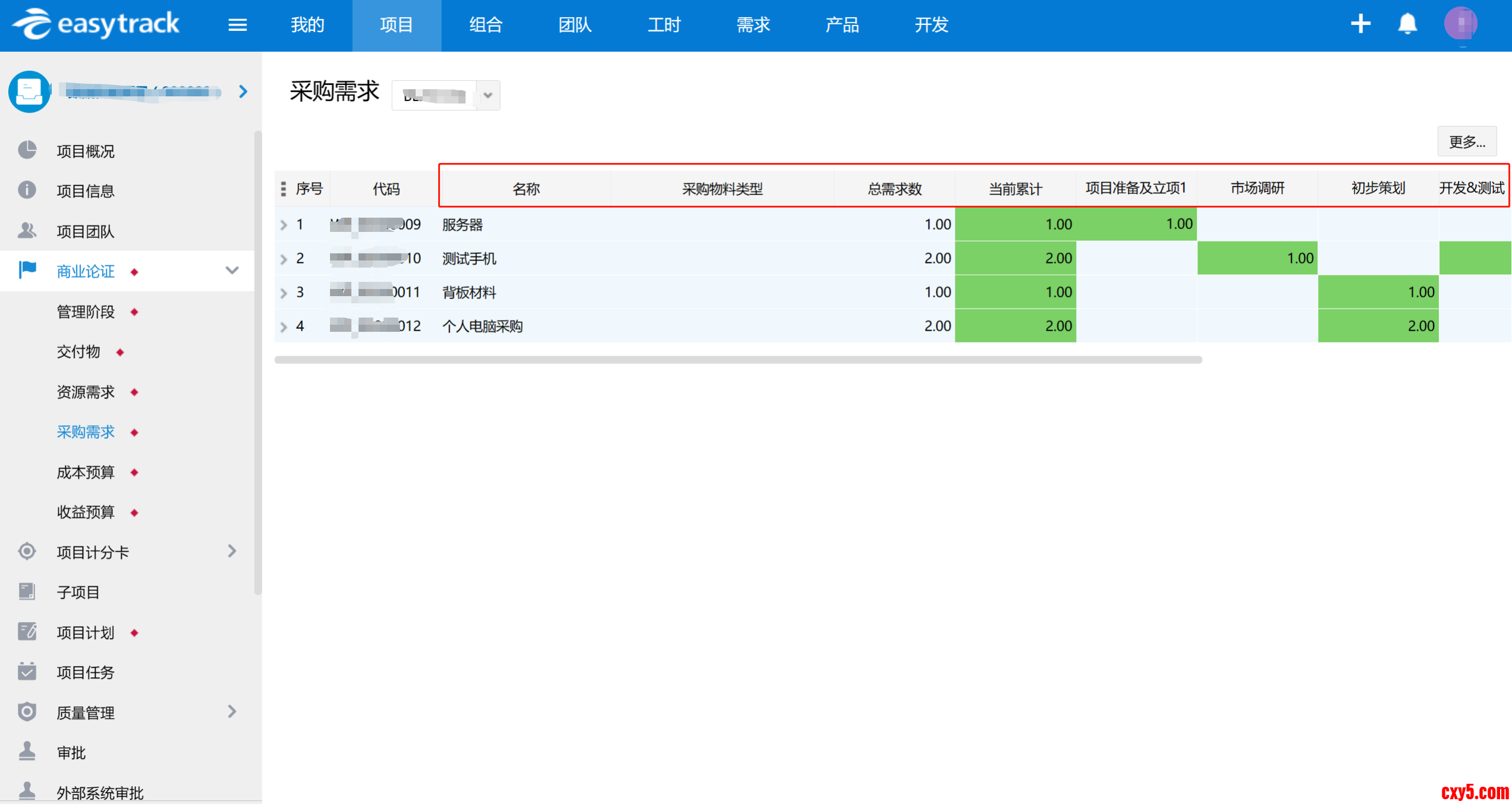Click the plus add icon
The image size is (1512, 804).
point(1360,24)
